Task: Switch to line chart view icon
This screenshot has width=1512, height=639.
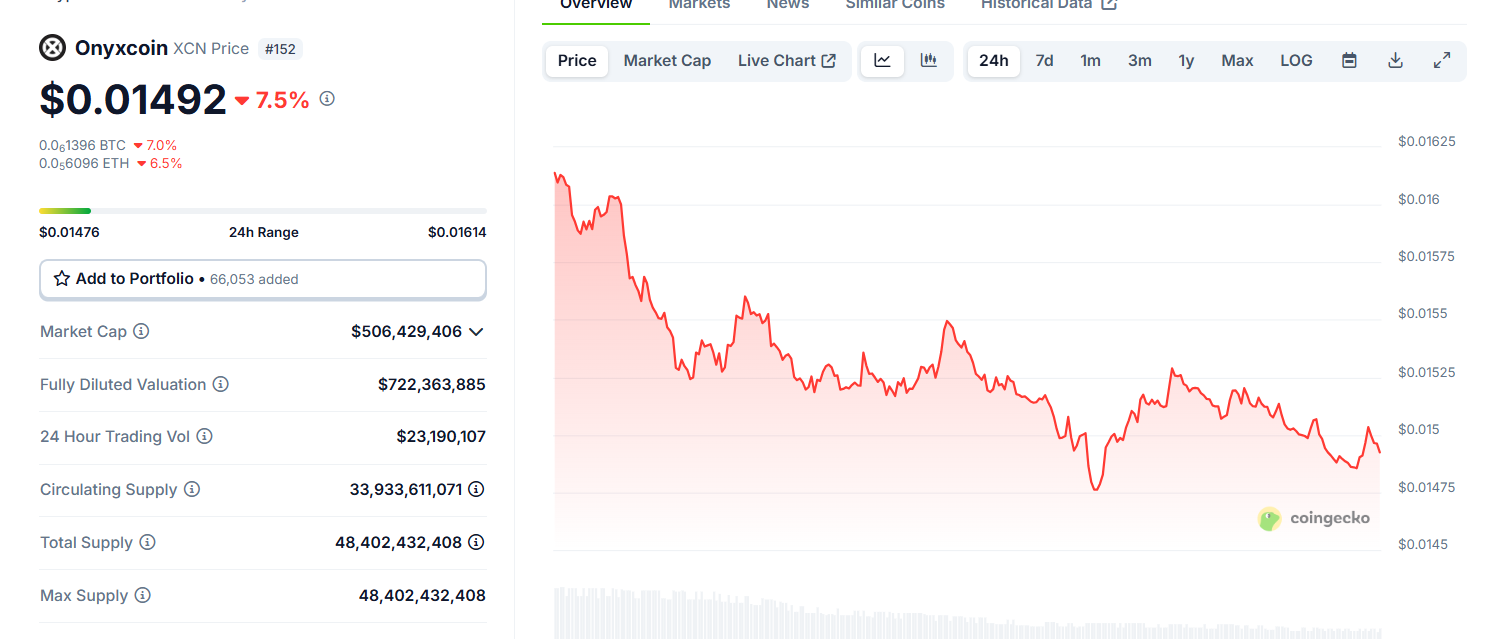Action: coord(882,61)
